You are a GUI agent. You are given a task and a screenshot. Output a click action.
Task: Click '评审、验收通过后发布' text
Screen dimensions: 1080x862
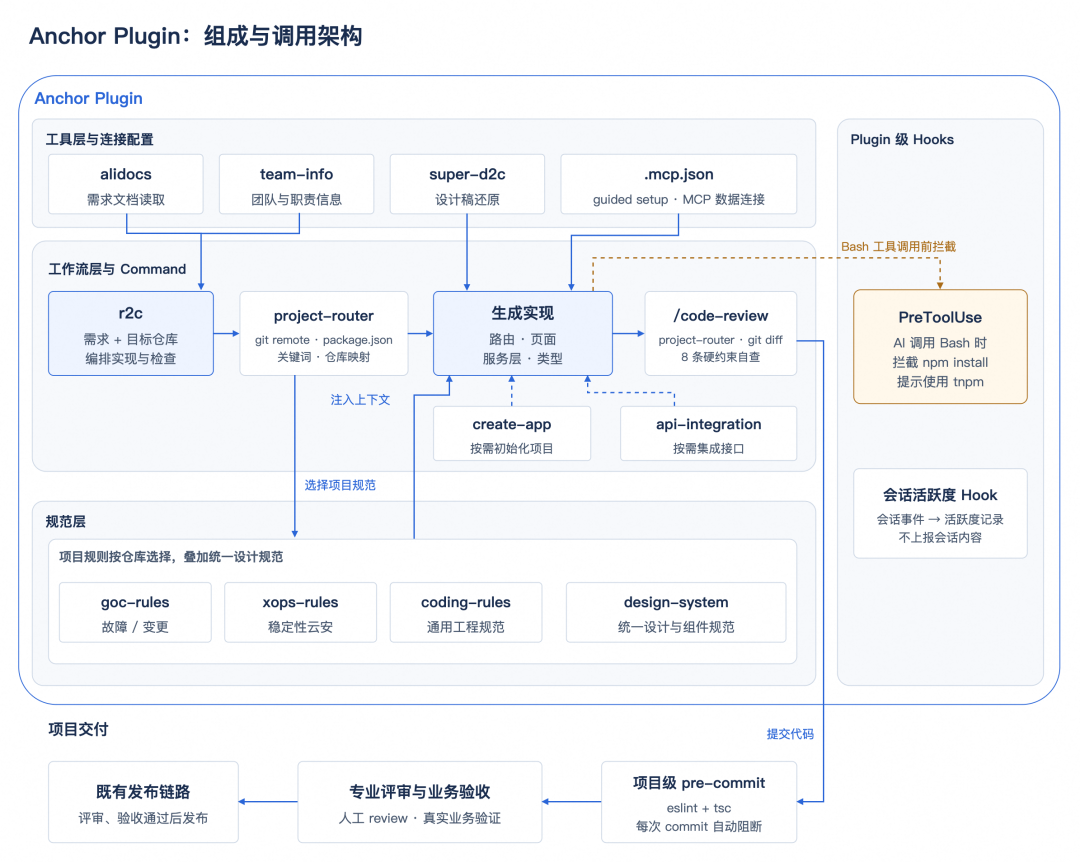(143, 818)
